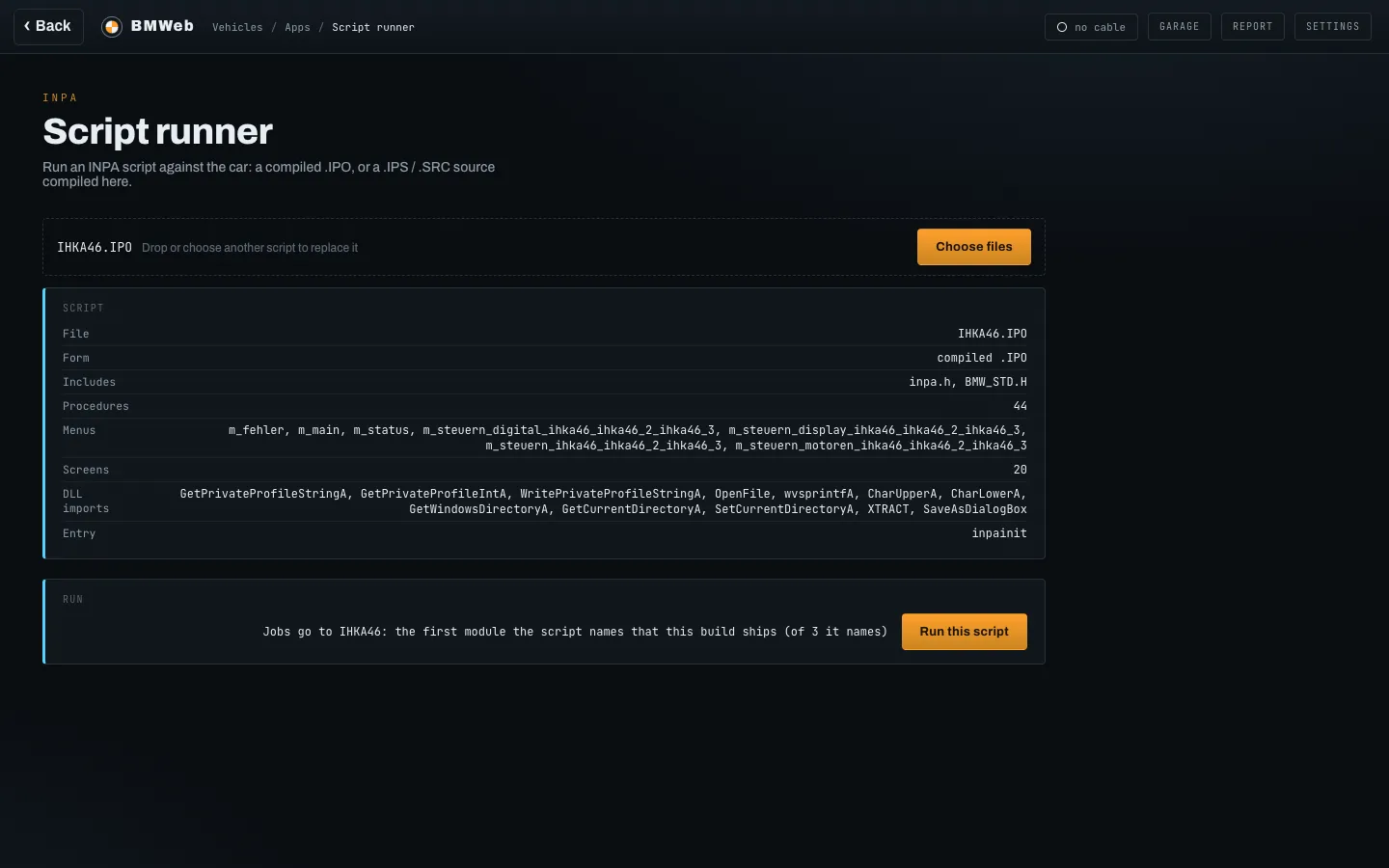Click the Script runner page heading
The width and height of the screenshot is (1389, 868).
point(157,131)
